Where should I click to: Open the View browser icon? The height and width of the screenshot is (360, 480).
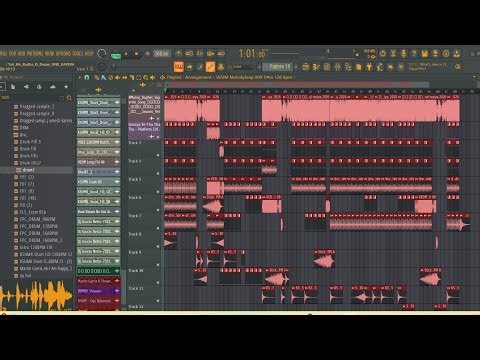(x=348, y=67)
